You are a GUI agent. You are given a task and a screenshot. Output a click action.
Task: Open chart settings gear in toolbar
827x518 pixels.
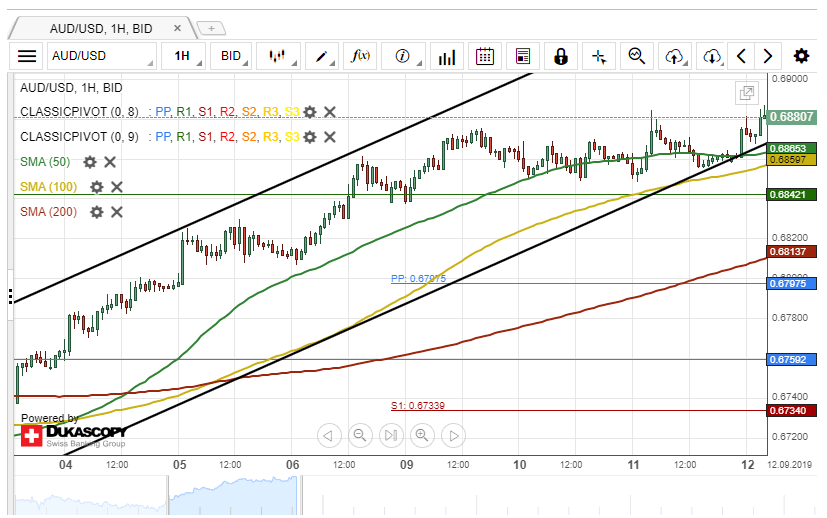[801, 56]
